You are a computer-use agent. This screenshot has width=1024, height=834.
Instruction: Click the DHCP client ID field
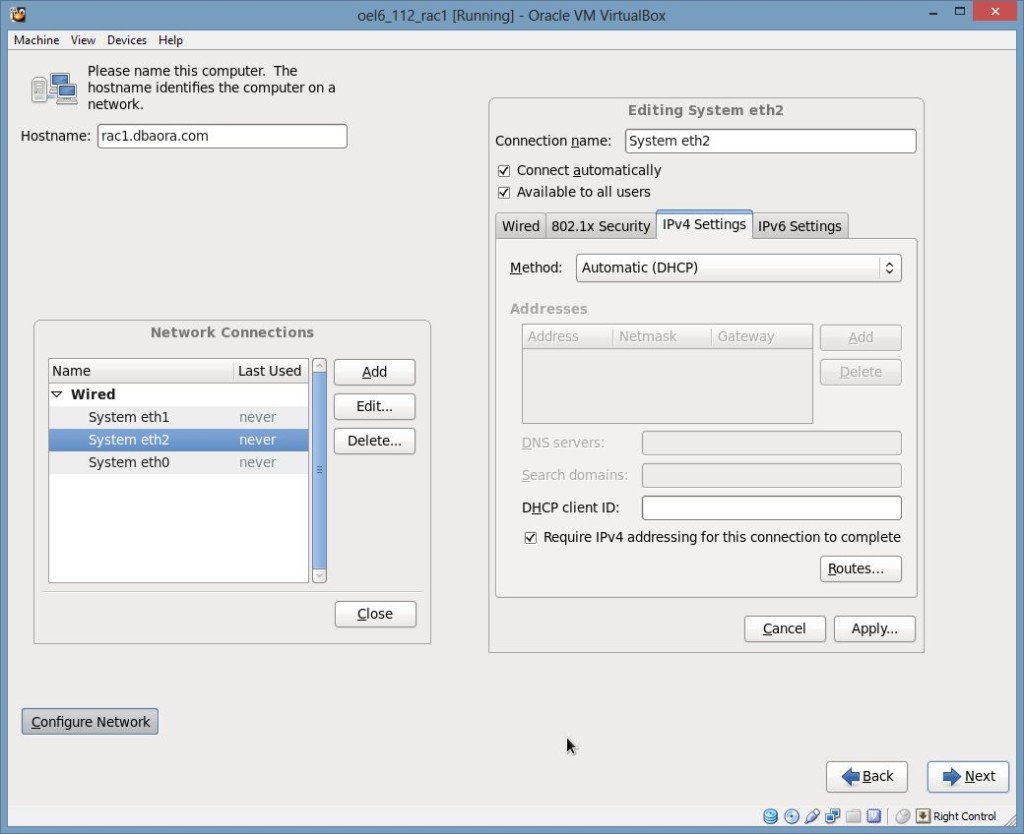(x=771, y=508)
